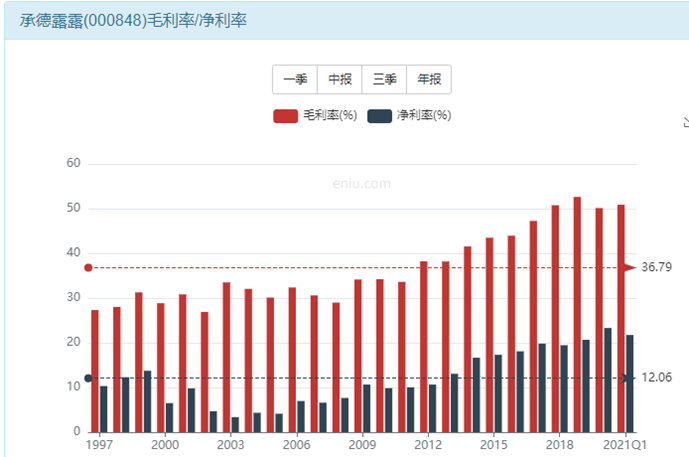Viewport: 689px width, 457px height.
Task: Click the dark net margin bar for 2003
Action: tap(235, 425)
